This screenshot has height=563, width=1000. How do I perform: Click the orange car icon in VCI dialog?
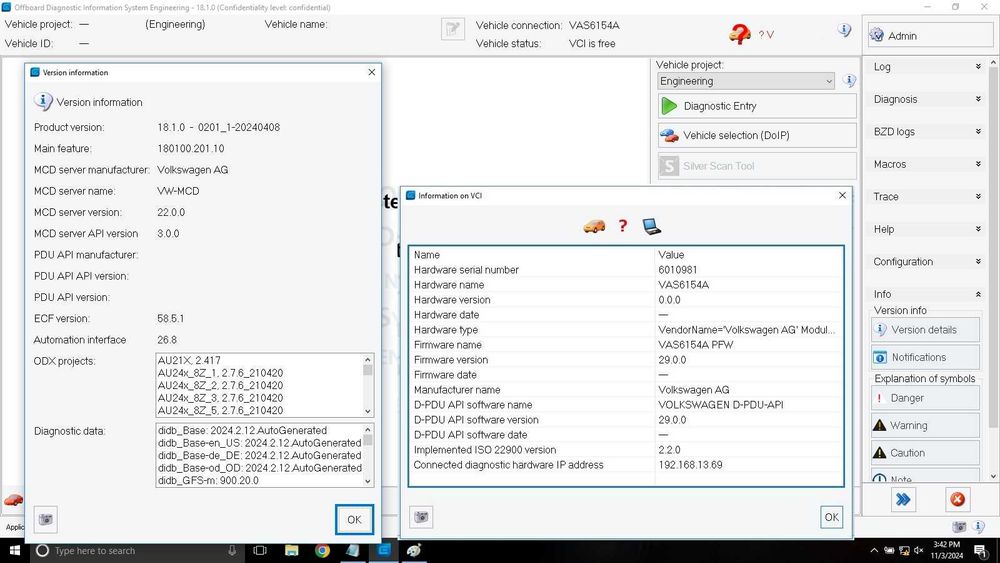594,226
